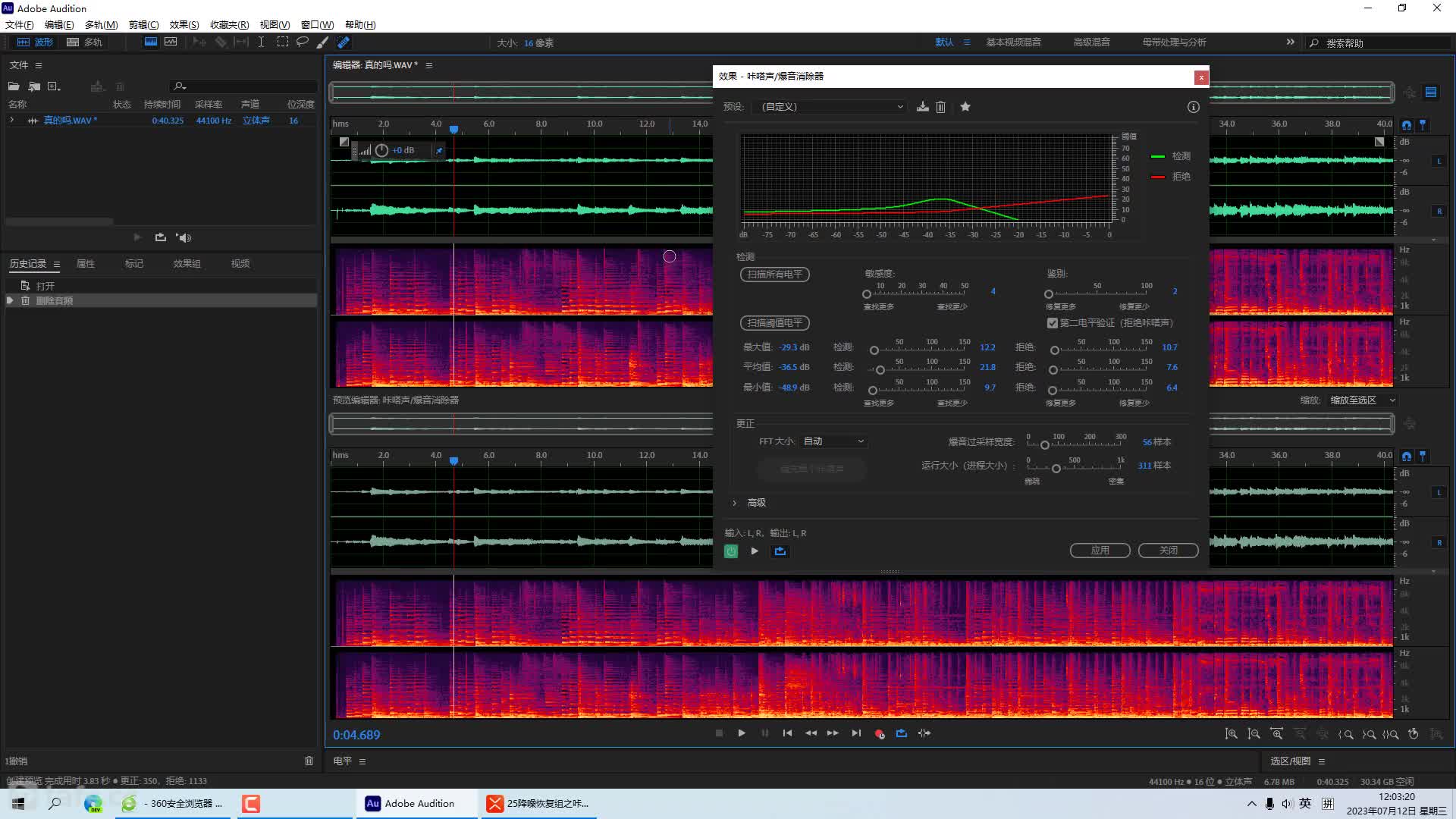Import file icon in Files panel
The width and height of the screenshot is (1456, 819).
tap(34, 86)
